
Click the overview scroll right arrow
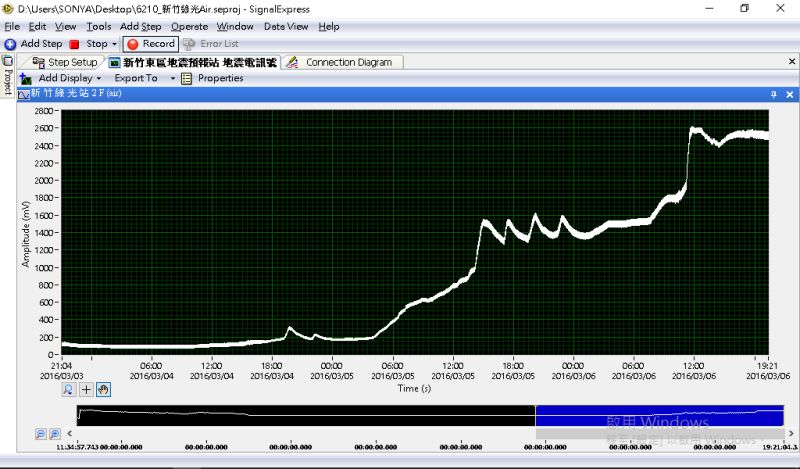coord(791,433)
